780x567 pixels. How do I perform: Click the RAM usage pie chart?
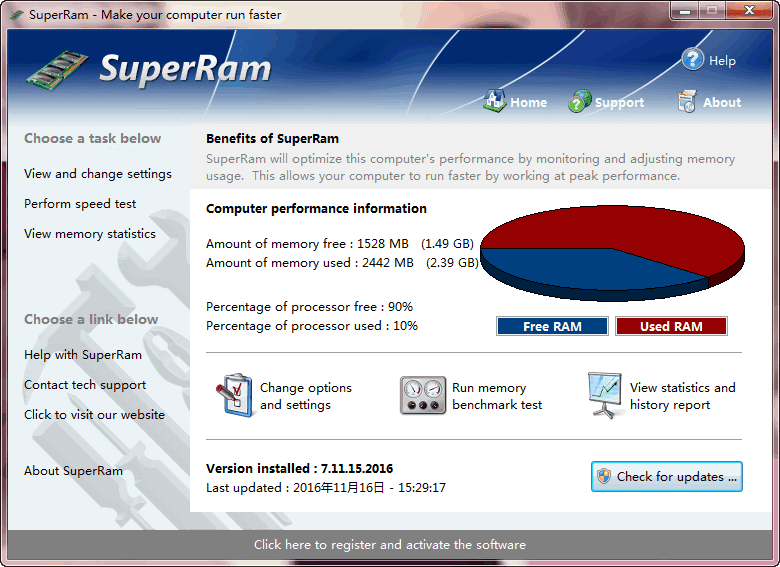[x=612, y=253]
